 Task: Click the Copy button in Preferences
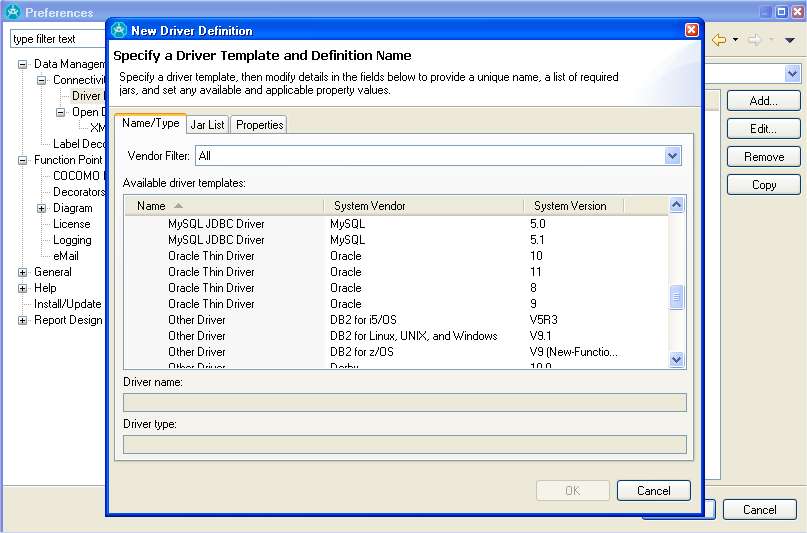pos(764,185)
